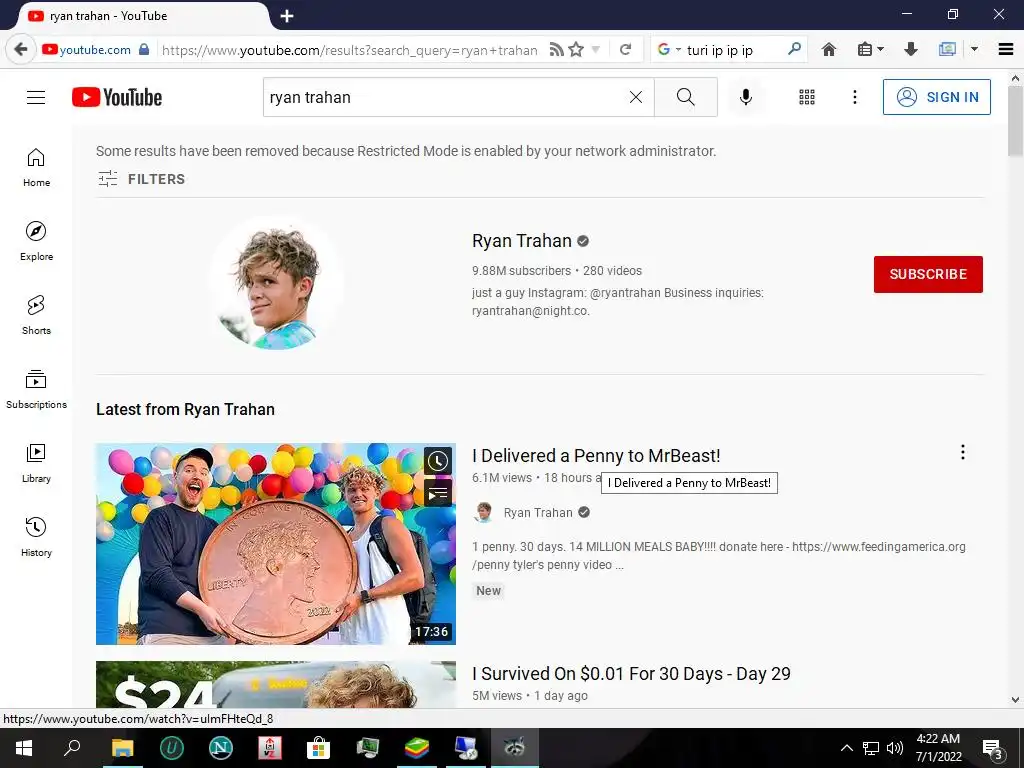
Task: Open the Google search engine dropdown
Action: [669, 50]
